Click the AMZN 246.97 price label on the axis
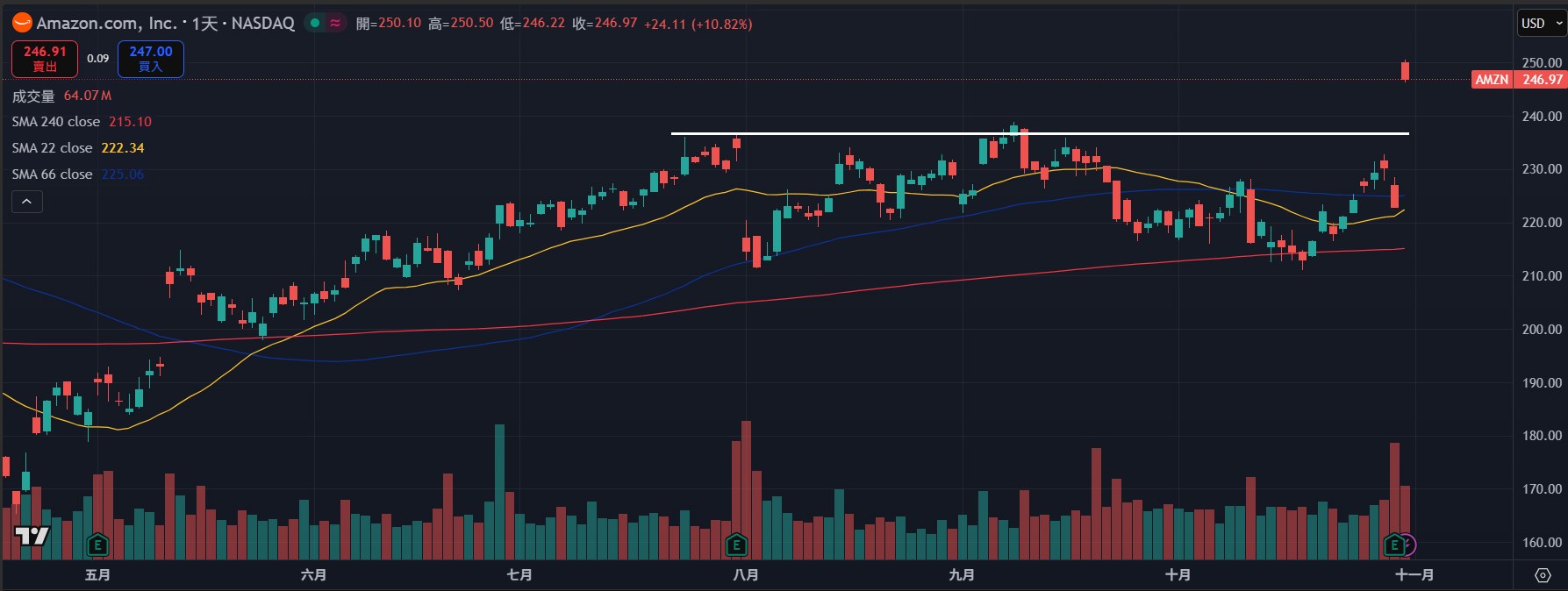This screenshot has height=591, width=1568. [1519, 80]
